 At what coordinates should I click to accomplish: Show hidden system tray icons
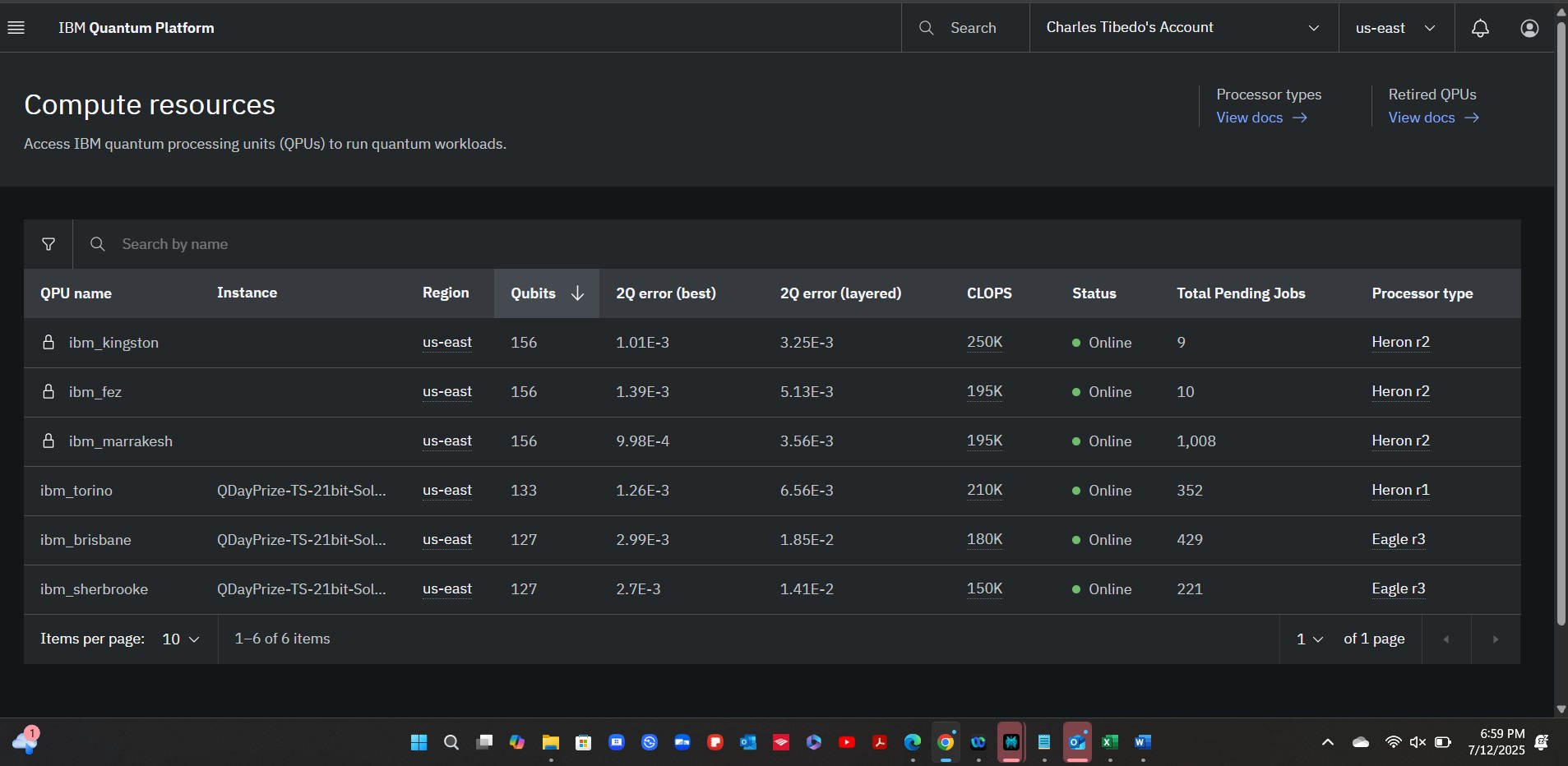[x=1327, y=742]
